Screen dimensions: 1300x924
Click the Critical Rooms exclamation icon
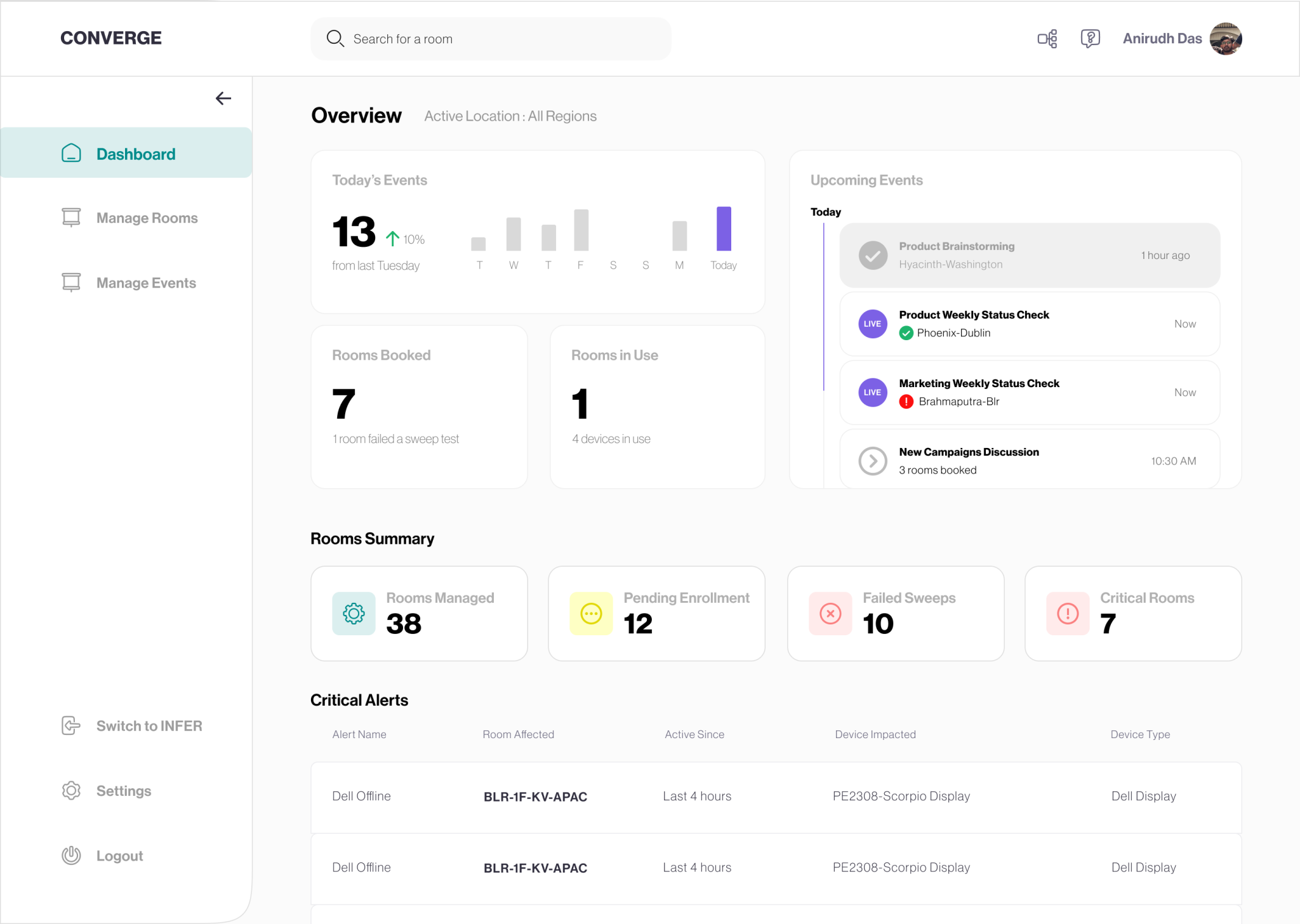coord(1068,613)
